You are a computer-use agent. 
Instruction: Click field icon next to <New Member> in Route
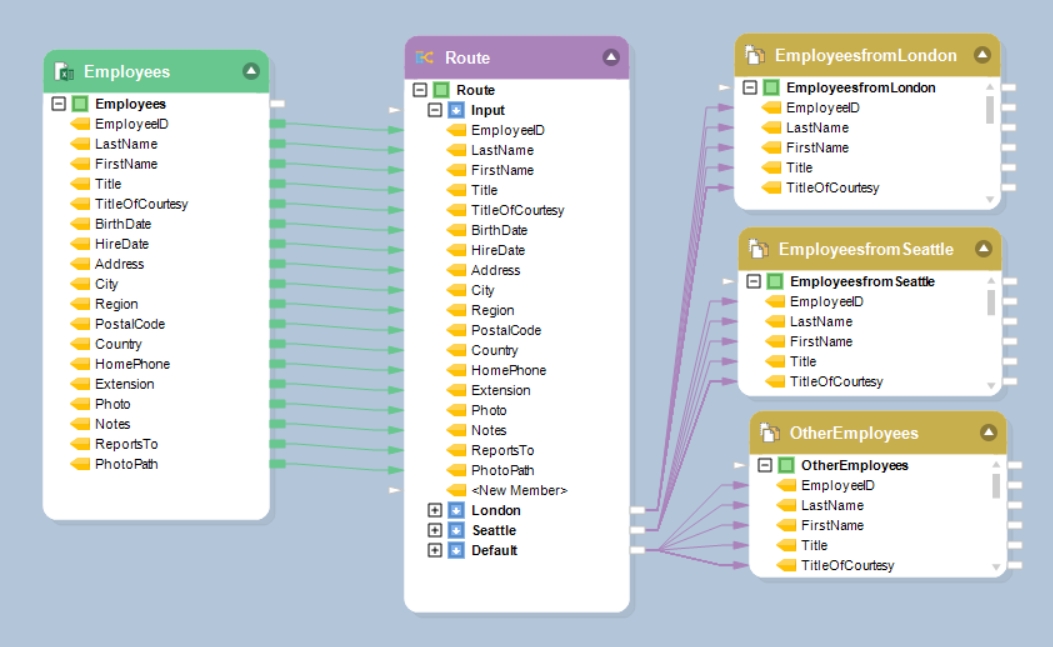tap(456, 490)
